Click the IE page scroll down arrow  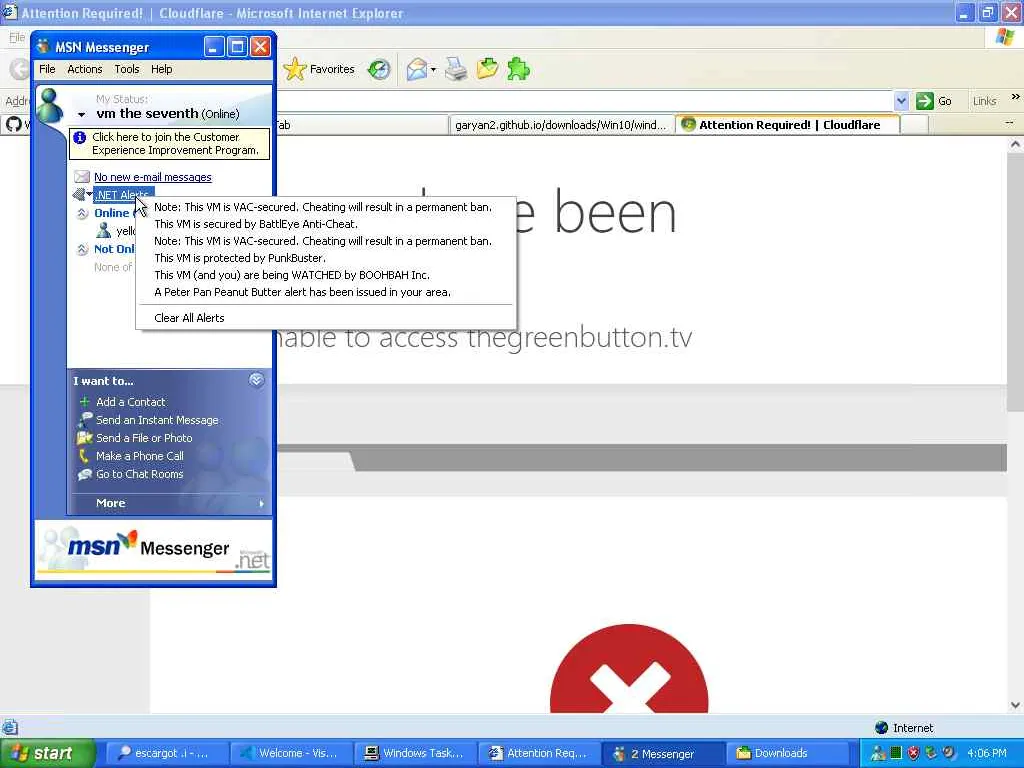click(1016, 705)
